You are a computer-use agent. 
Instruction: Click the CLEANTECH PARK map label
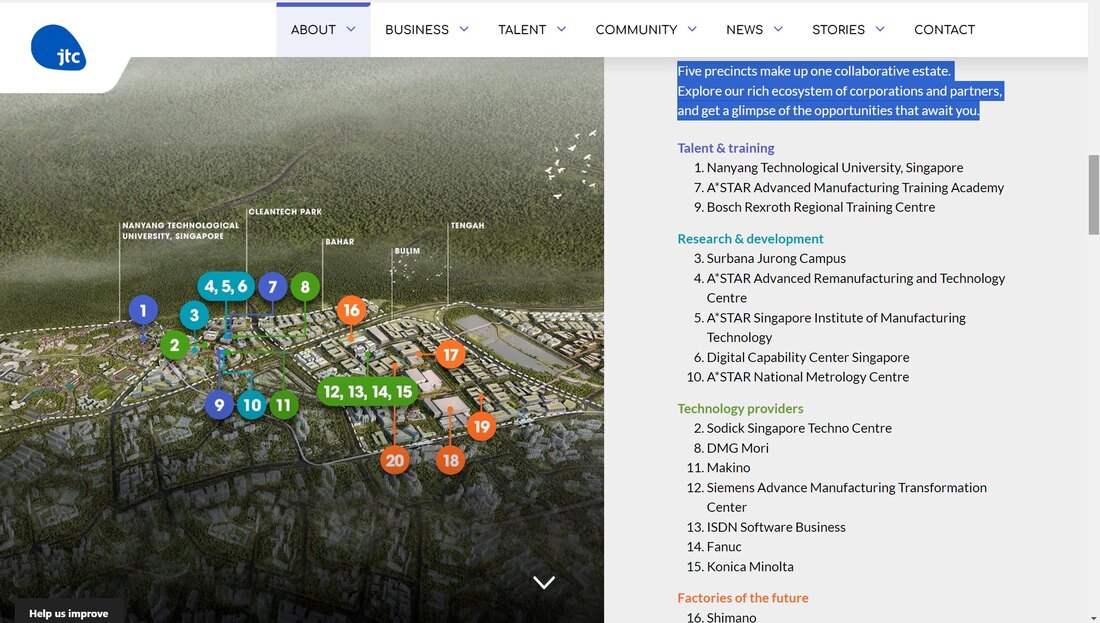(285, 211)
